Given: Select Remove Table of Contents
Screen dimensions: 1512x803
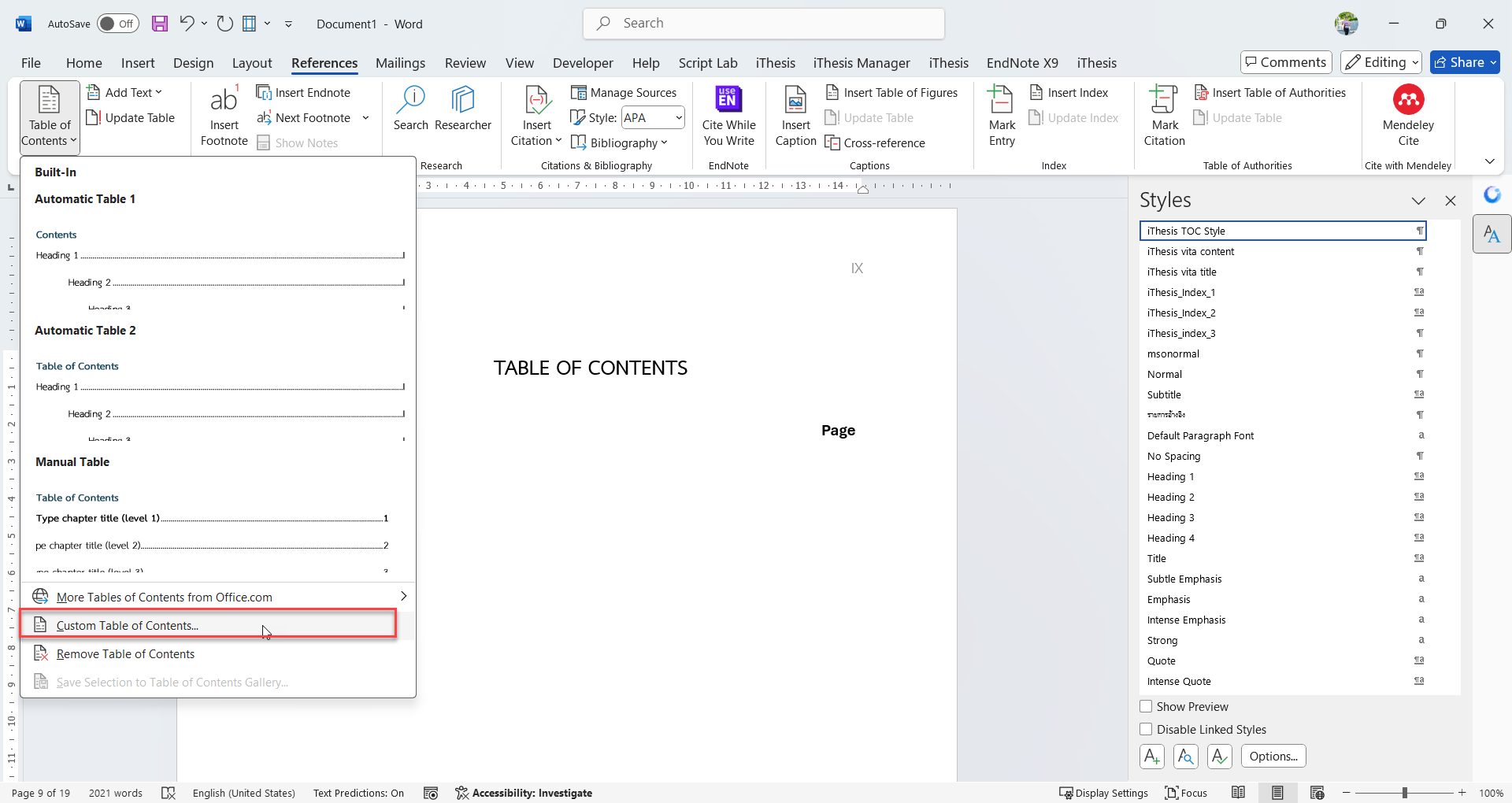Looking at the screenshot, I should pyautogui.click(x=218, y=653).
